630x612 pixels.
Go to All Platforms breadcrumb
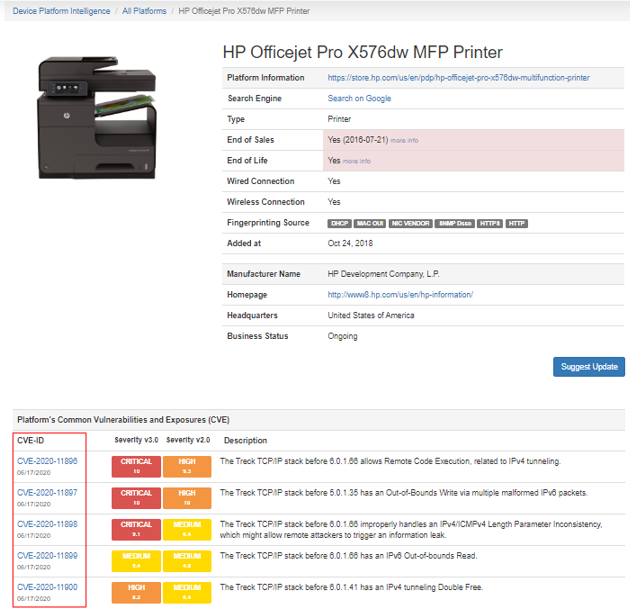tap(144, 11)
